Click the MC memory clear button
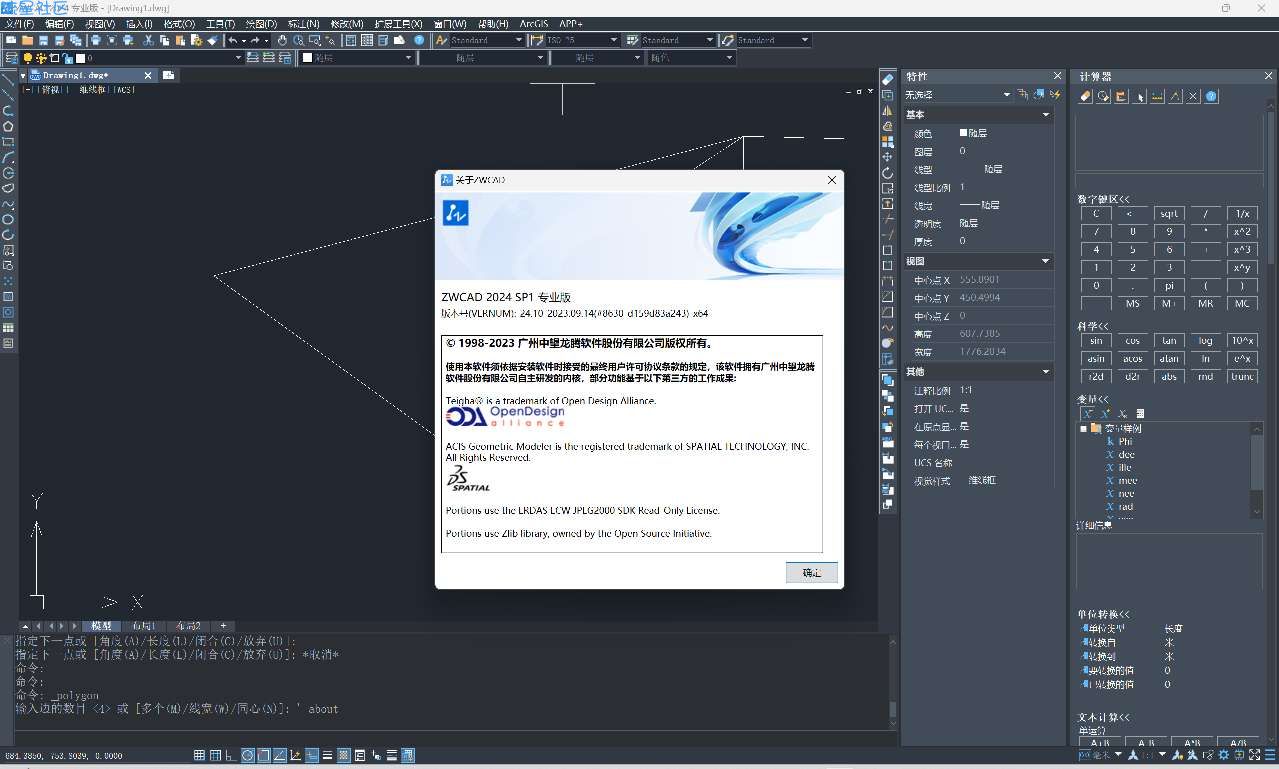1279x769 pixels. tap(1242, 303)
